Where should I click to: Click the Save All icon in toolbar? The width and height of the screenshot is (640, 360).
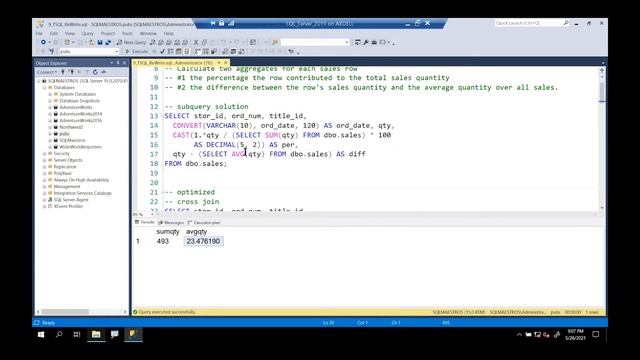108,42
